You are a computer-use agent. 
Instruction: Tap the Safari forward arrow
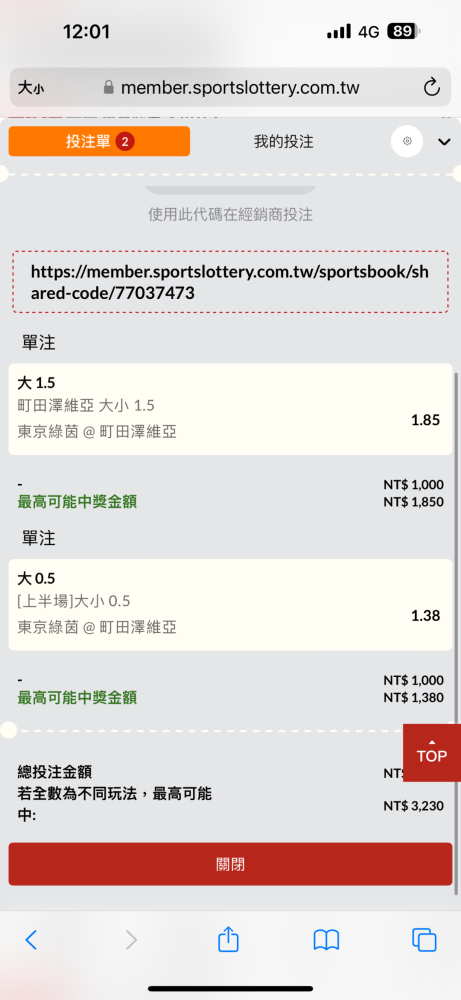[x=131, y=939]
